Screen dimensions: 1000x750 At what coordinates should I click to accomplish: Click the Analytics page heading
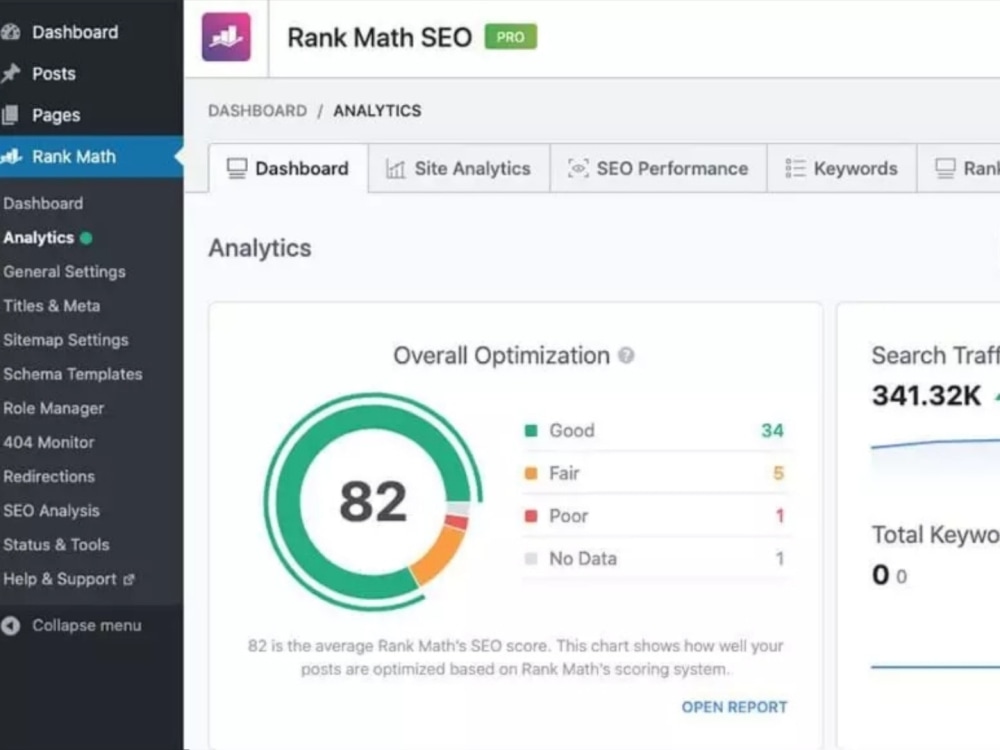click(x=260, y=248)
